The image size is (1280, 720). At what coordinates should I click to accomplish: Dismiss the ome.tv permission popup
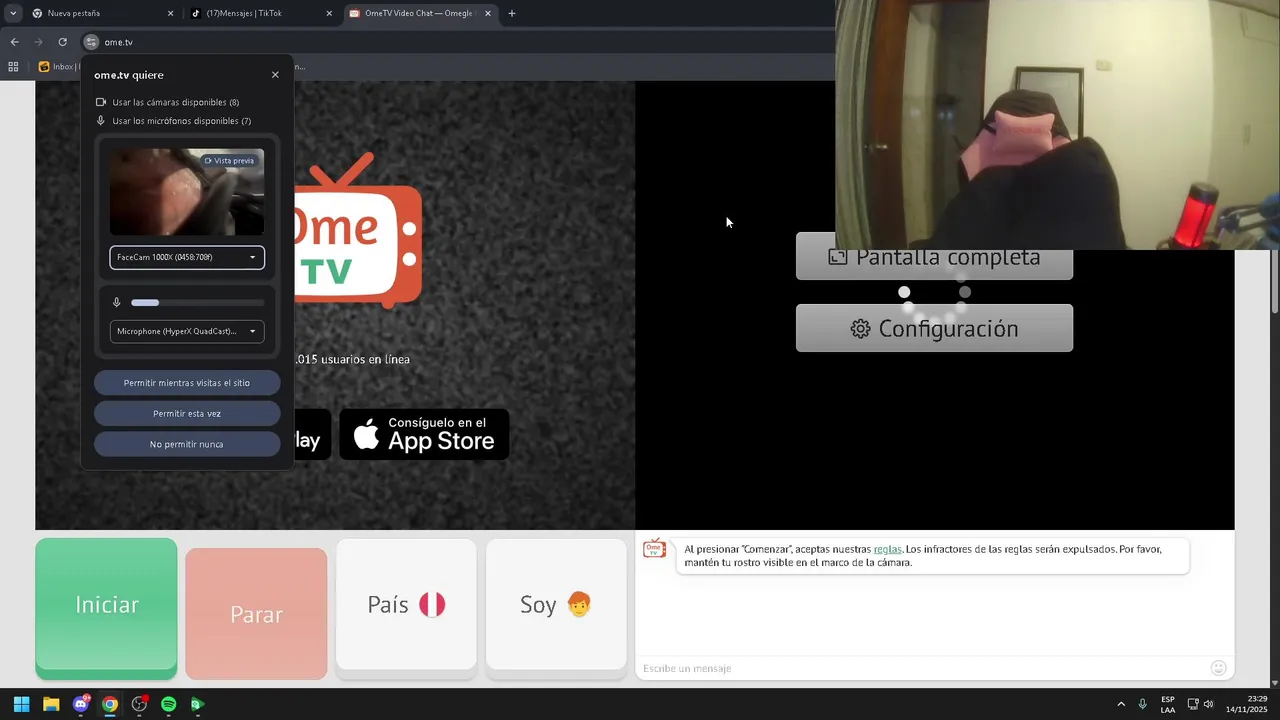tap(275, 75)
